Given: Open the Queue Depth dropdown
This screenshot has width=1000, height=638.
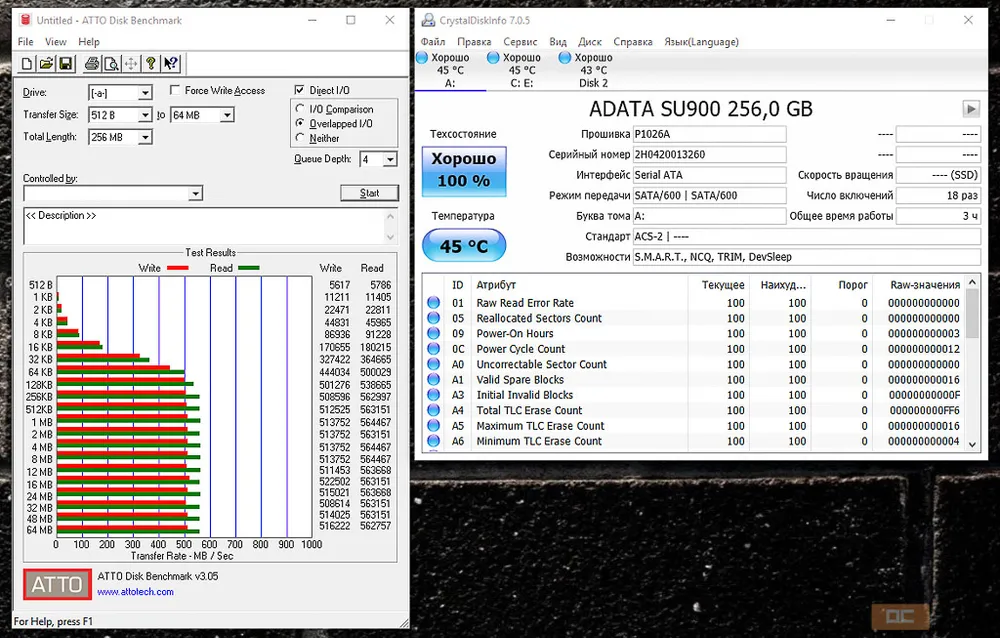Looking at the screenshot, I should (390, 160).
